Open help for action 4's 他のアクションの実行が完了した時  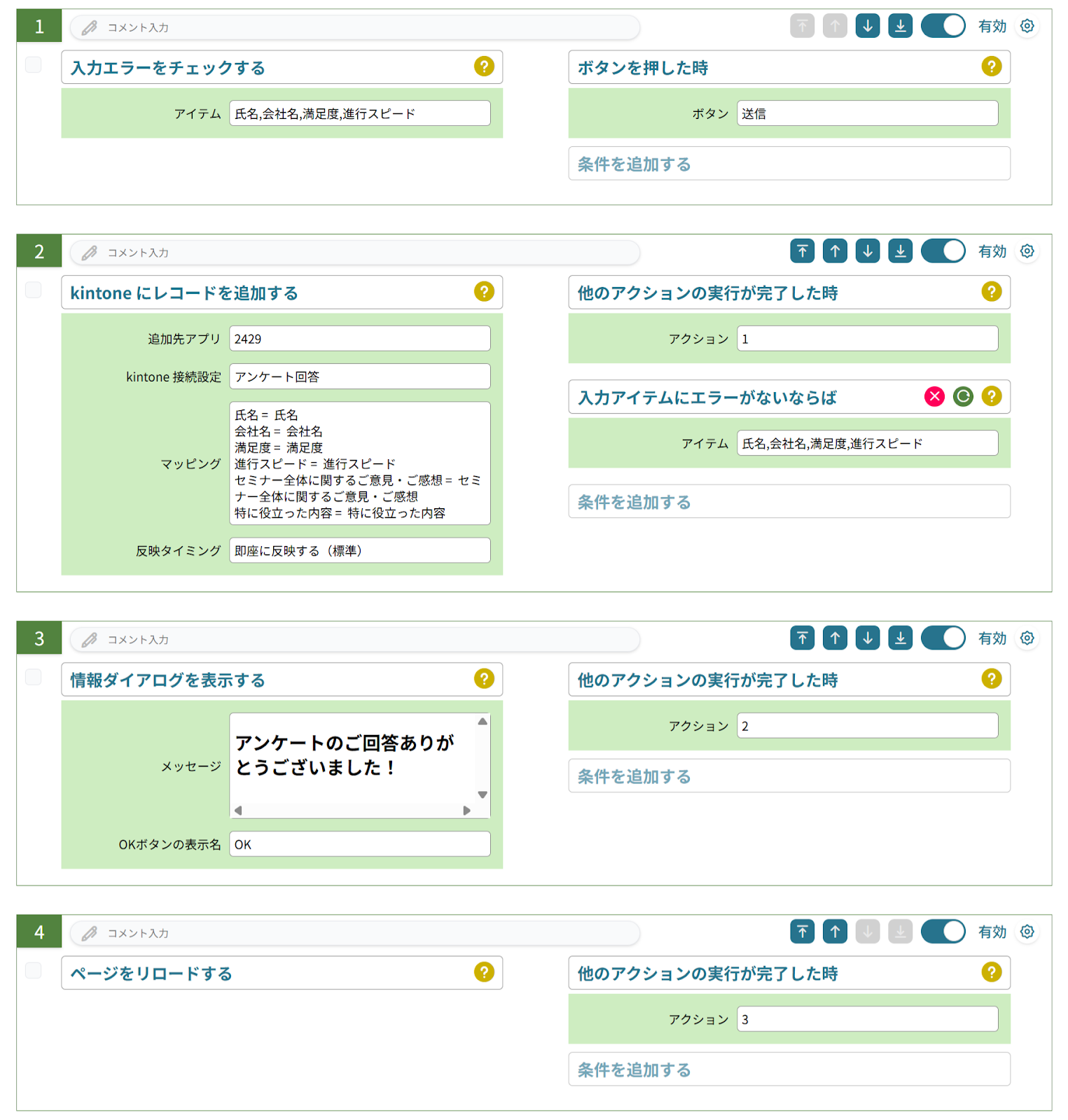(991, 972)
